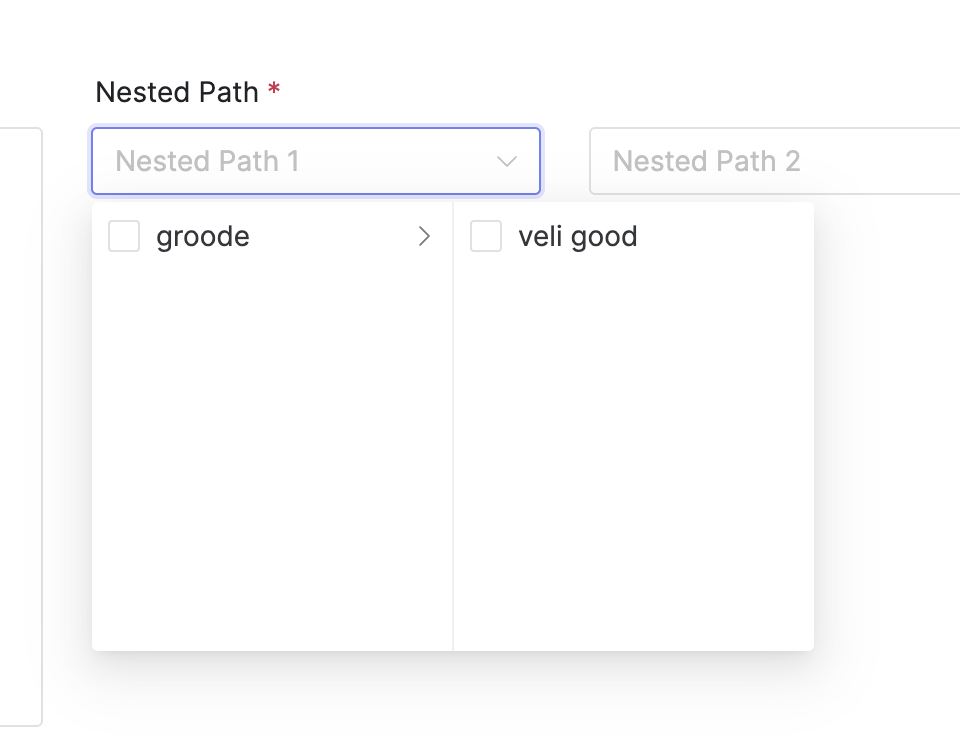This screenshot has height=736, width=960.
Task: Click the red required asterisk
Action: click(x=274, y=91)
